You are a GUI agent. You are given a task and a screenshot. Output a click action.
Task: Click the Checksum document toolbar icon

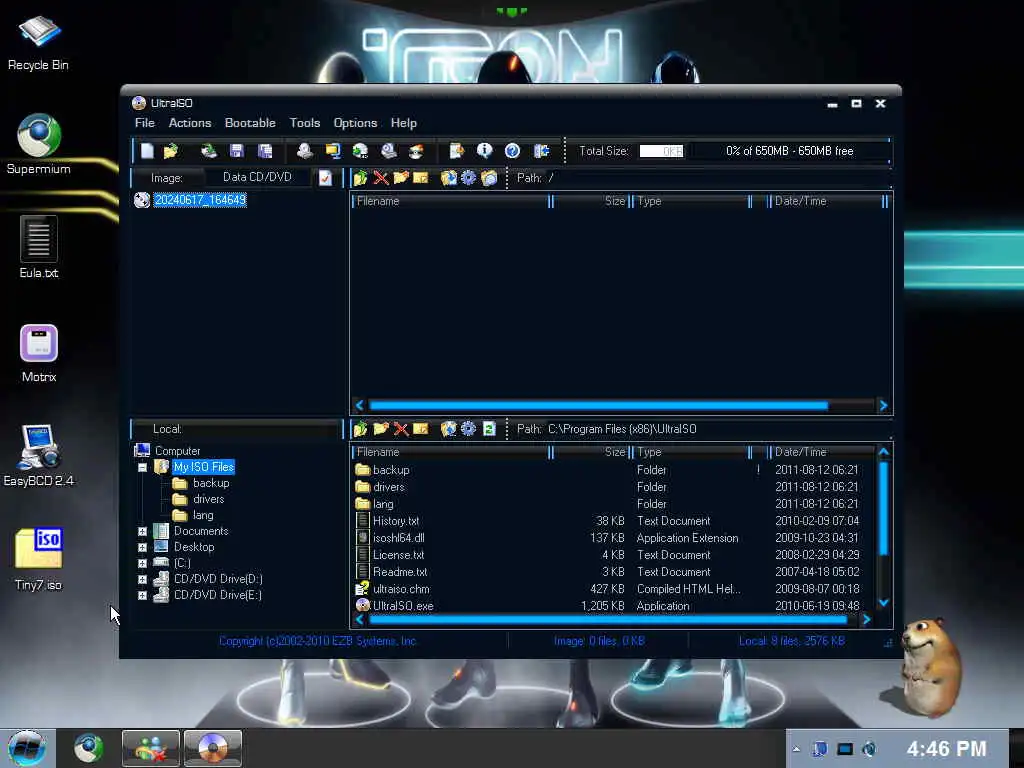click(x=456, y=151)
